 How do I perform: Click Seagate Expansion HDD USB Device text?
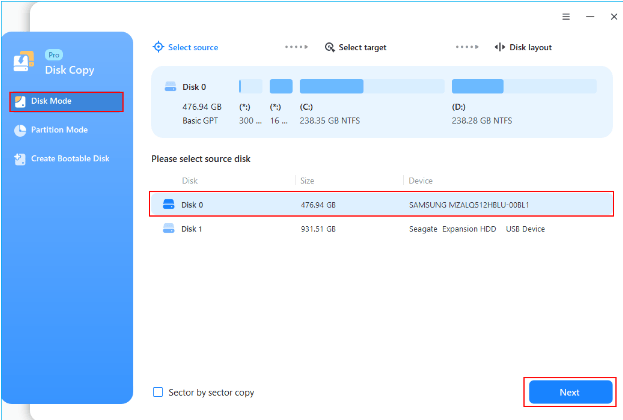[477, 229]
